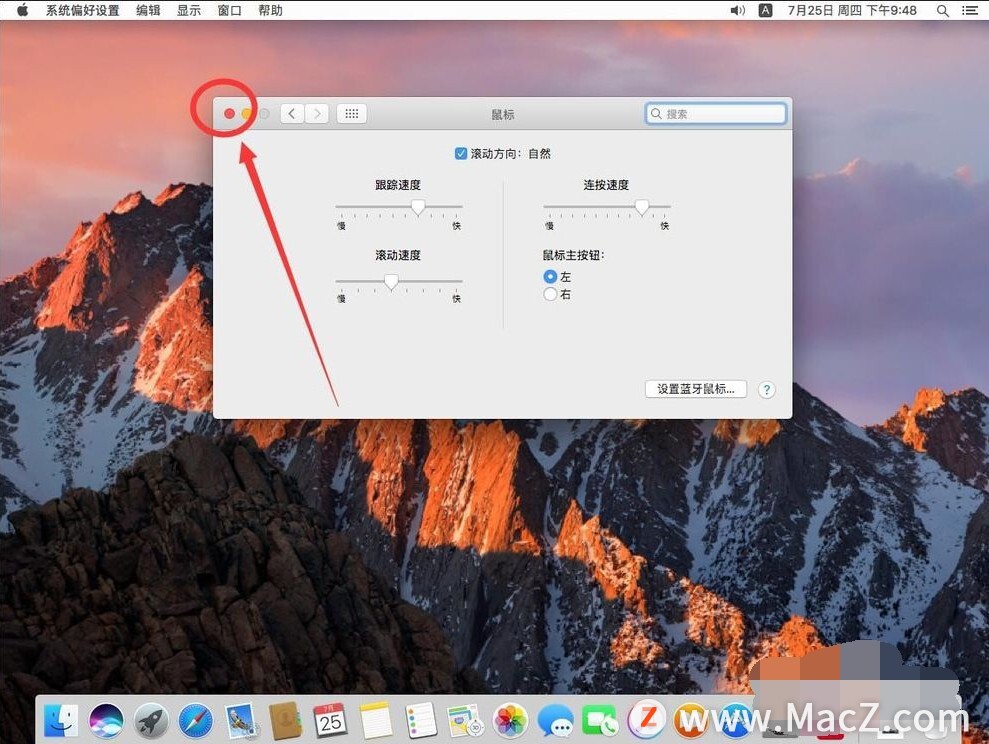Open Spotlight search magnifier
Screen dimensions: 989x744
[x=942, y=10]
